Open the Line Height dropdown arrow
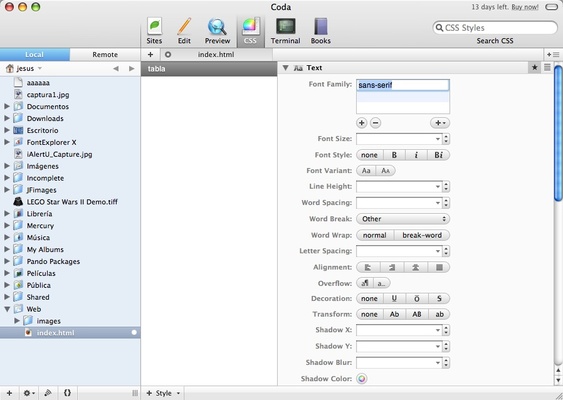Viewport: 563px width, 400px height. click(437, 187)
